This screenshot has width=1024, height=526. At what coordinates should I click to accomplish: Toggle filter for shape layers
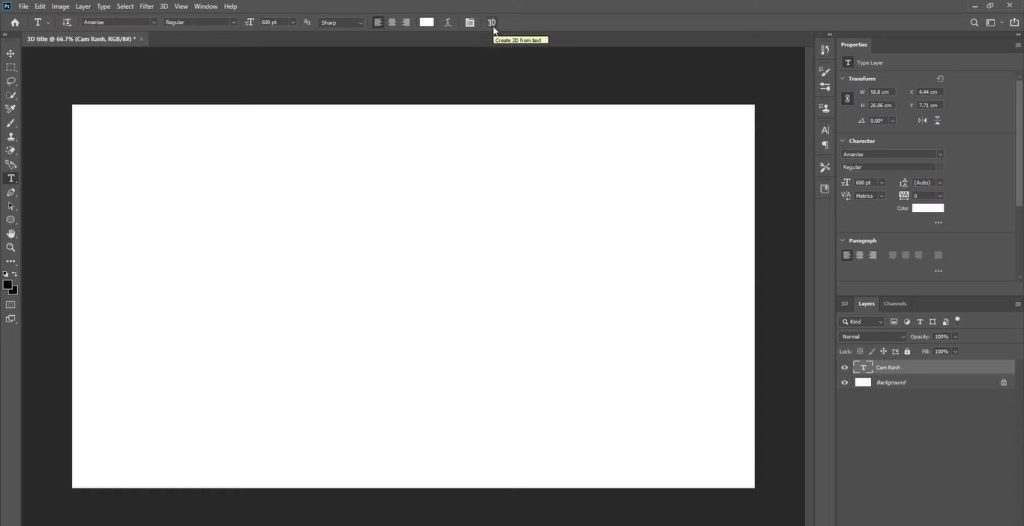pyautogui.click(x=933, y=321)
